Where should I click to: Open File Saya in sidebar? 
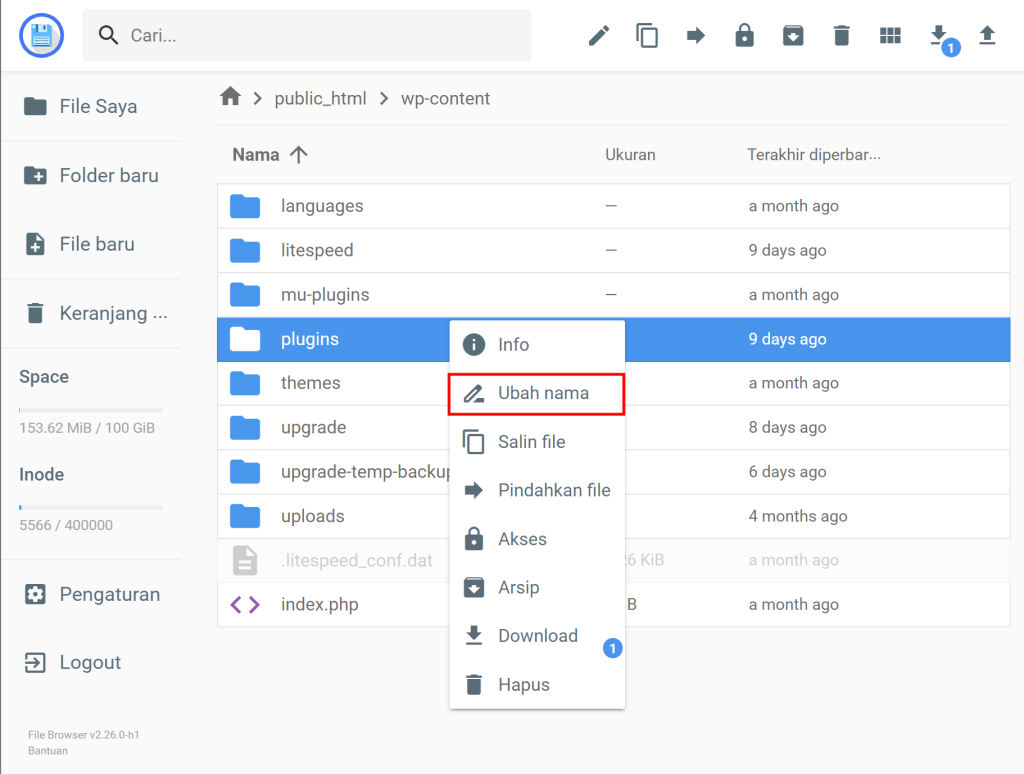pos(98,106)
